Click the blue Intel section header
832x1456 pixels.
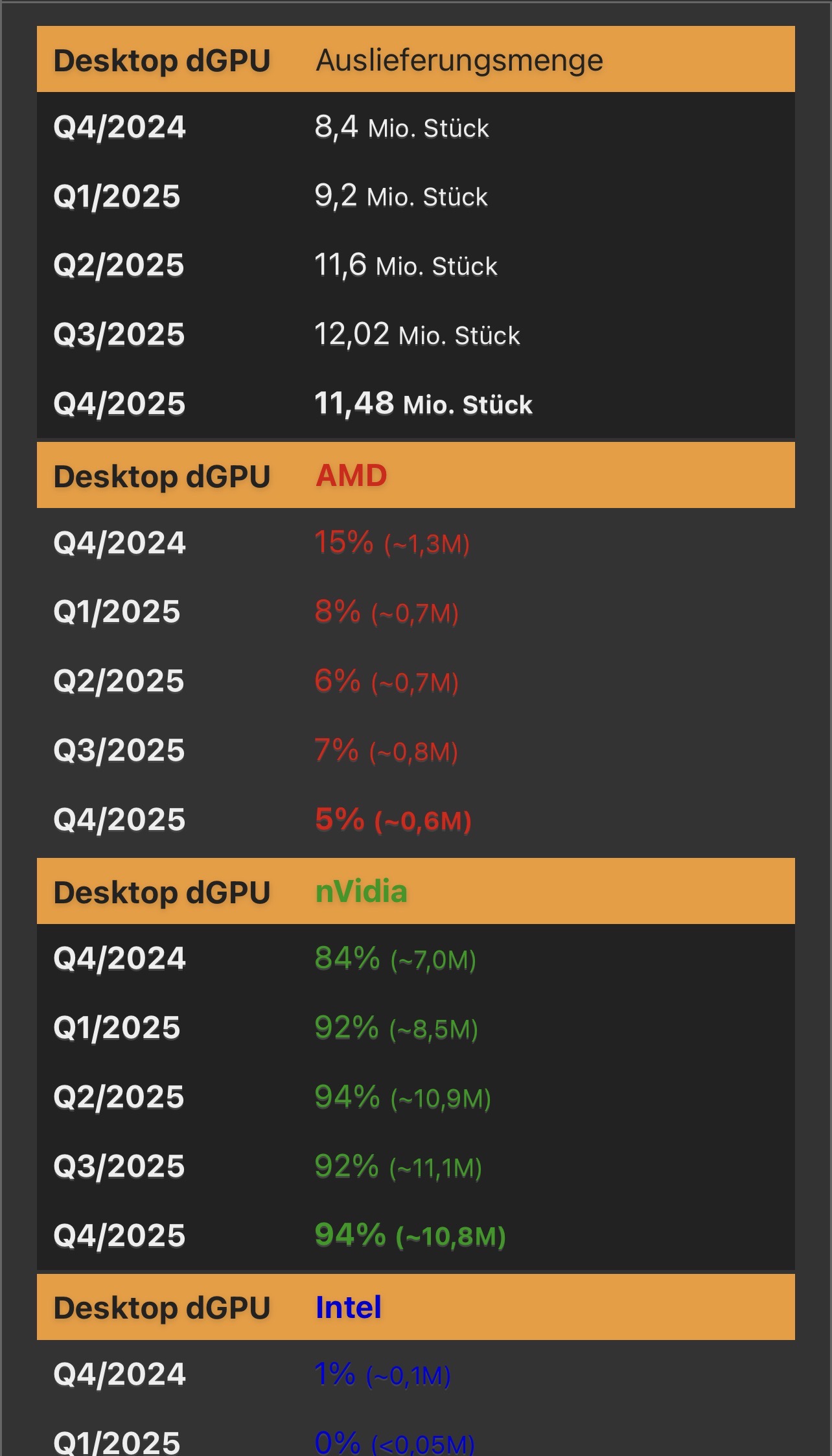[x=348, y=1308]
